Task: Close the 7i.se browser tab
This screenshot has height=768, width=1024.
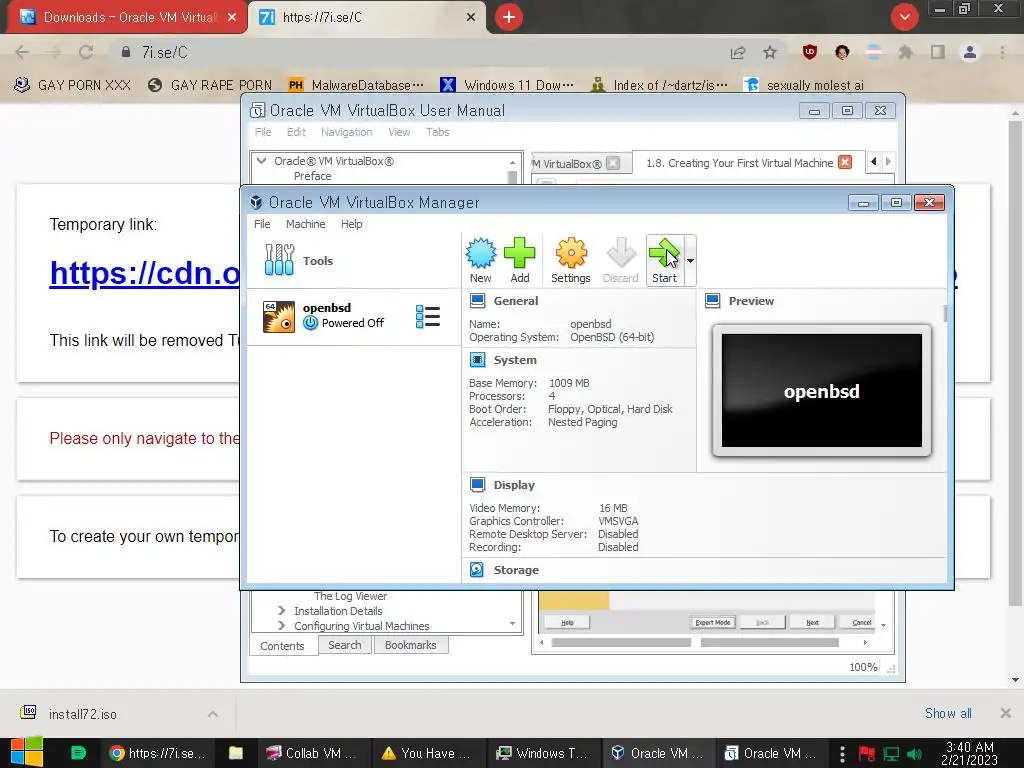Action: point(470,18)
